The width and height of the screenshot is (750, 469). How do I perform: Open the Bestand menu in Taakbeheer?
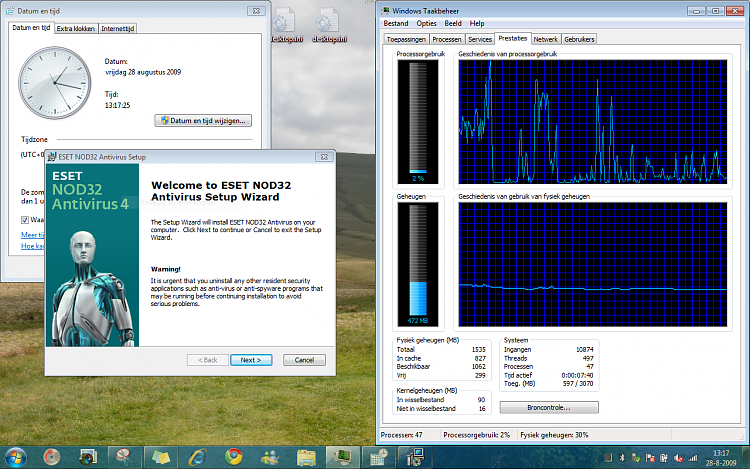click(396, 23)
